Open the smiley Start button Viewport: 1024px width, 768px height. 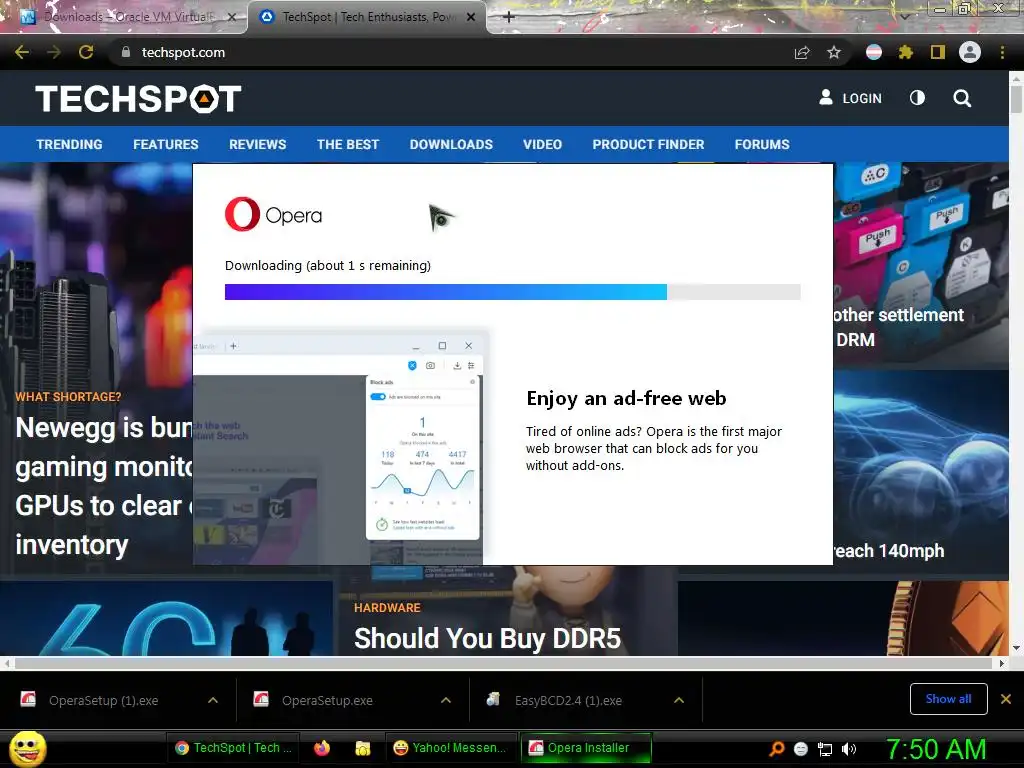pyautogui.click(x=27, y=748)
